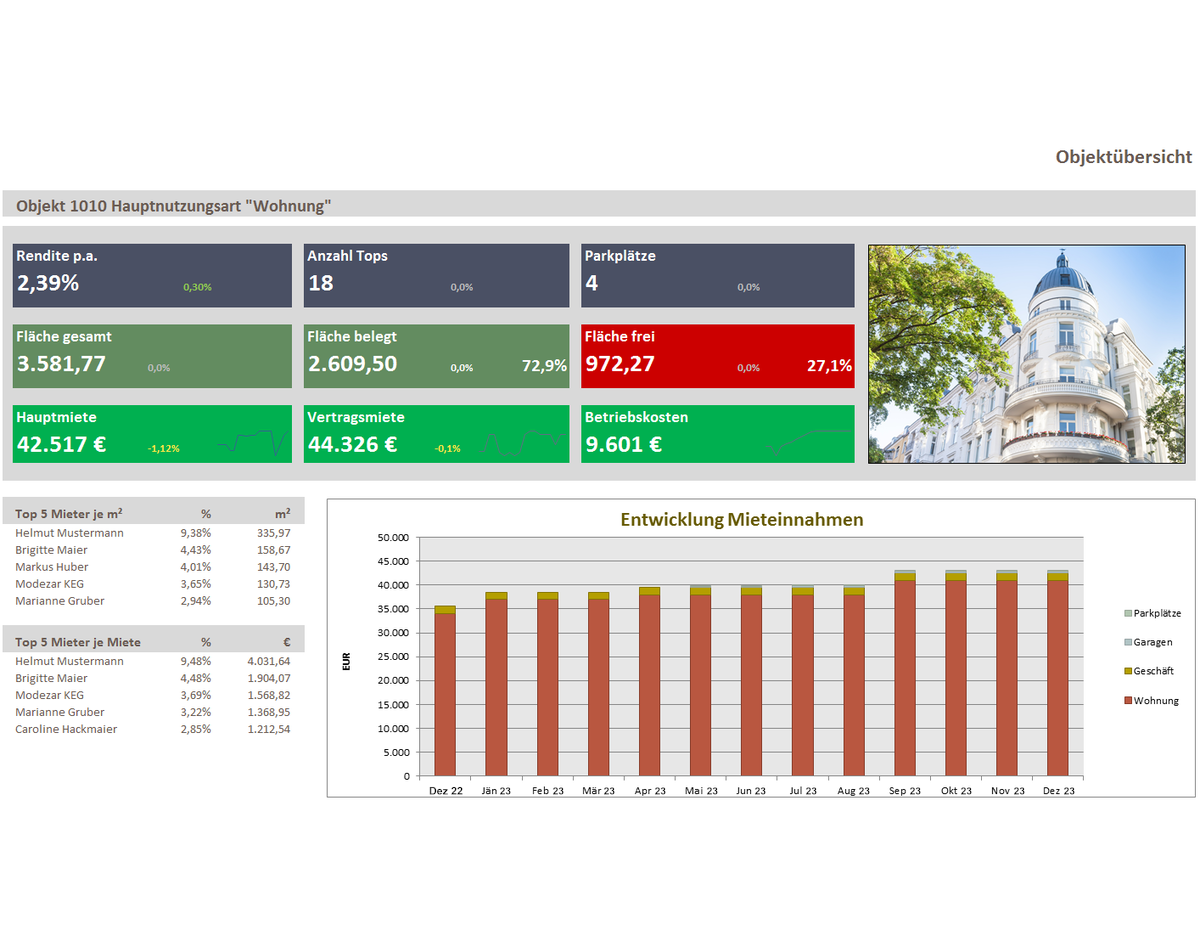Select the Rendite p.a. KPI tile
Viewport: 1200px width, 947px height.
coord(152,275)
